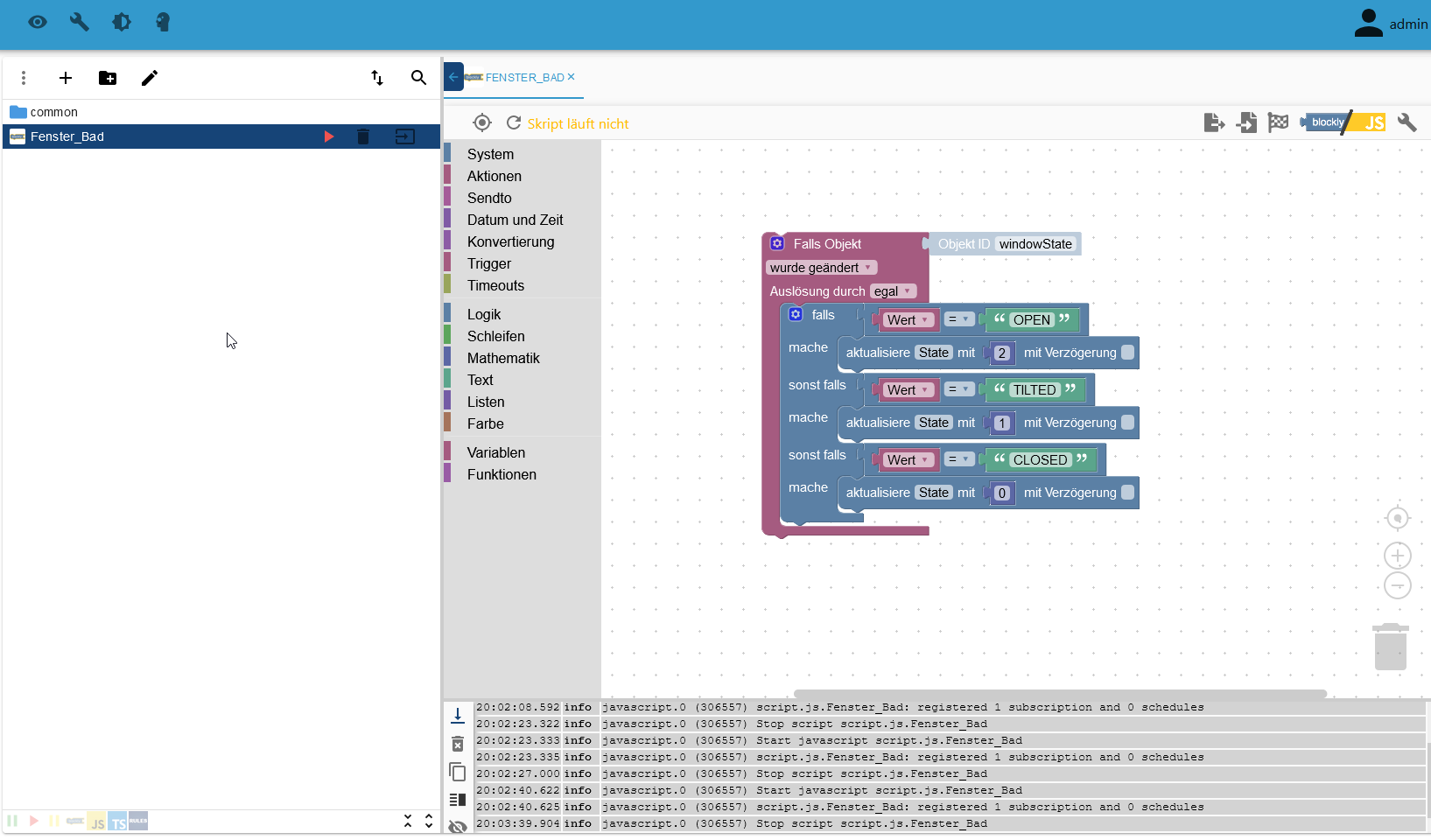Viewport: 1431px width, 840px height.
Task: Click the add new script plus icon
Action: (x=66, y=78)
